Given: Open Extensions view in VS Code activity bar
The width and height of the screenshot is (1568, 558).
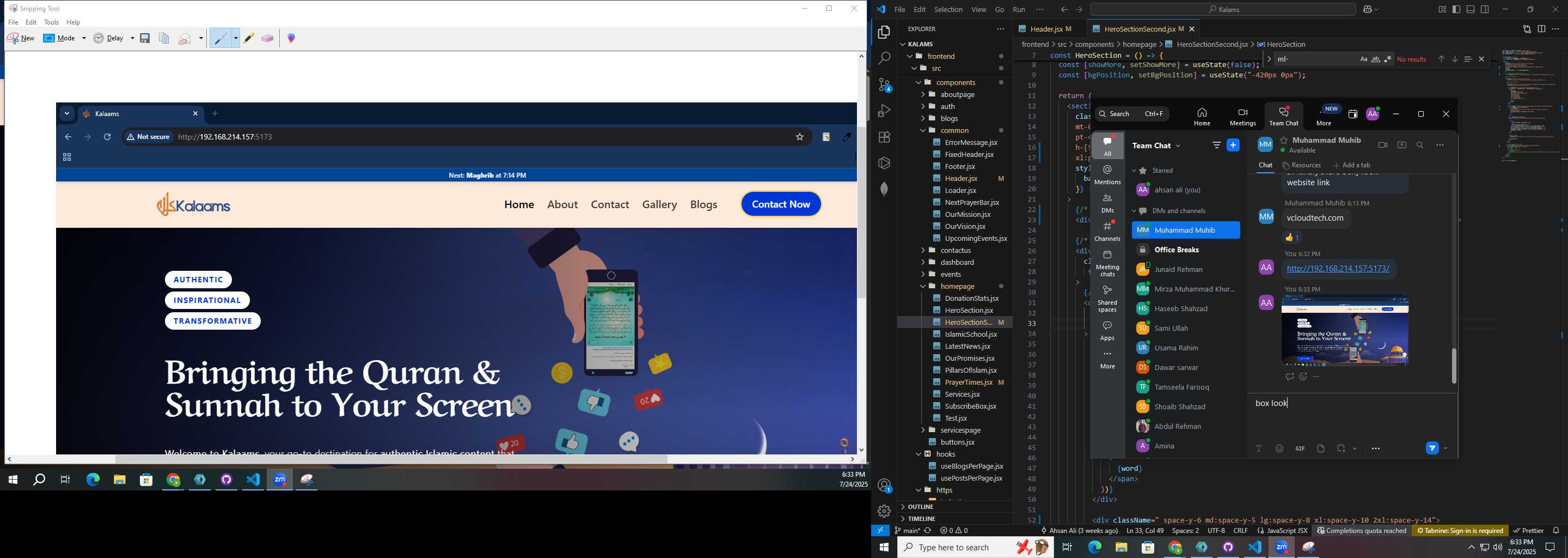Looking at the screenshot, I should (884, 137).
